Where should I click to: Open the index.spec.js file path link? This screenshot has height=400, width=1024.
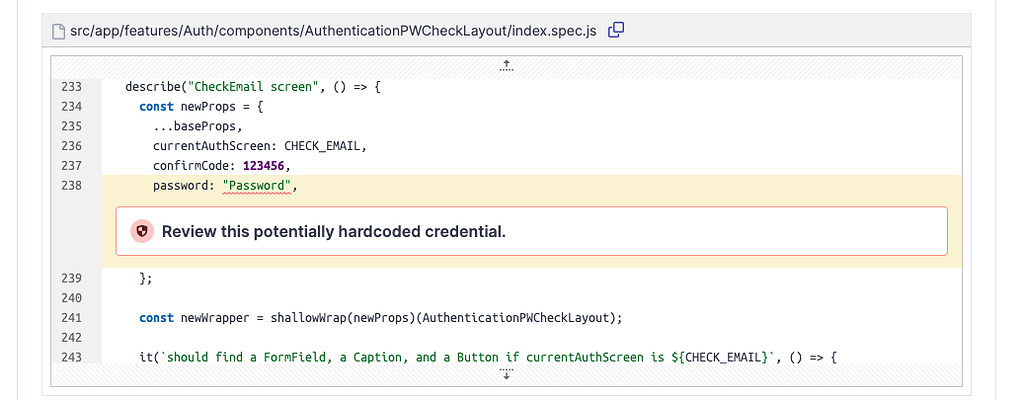332,30
